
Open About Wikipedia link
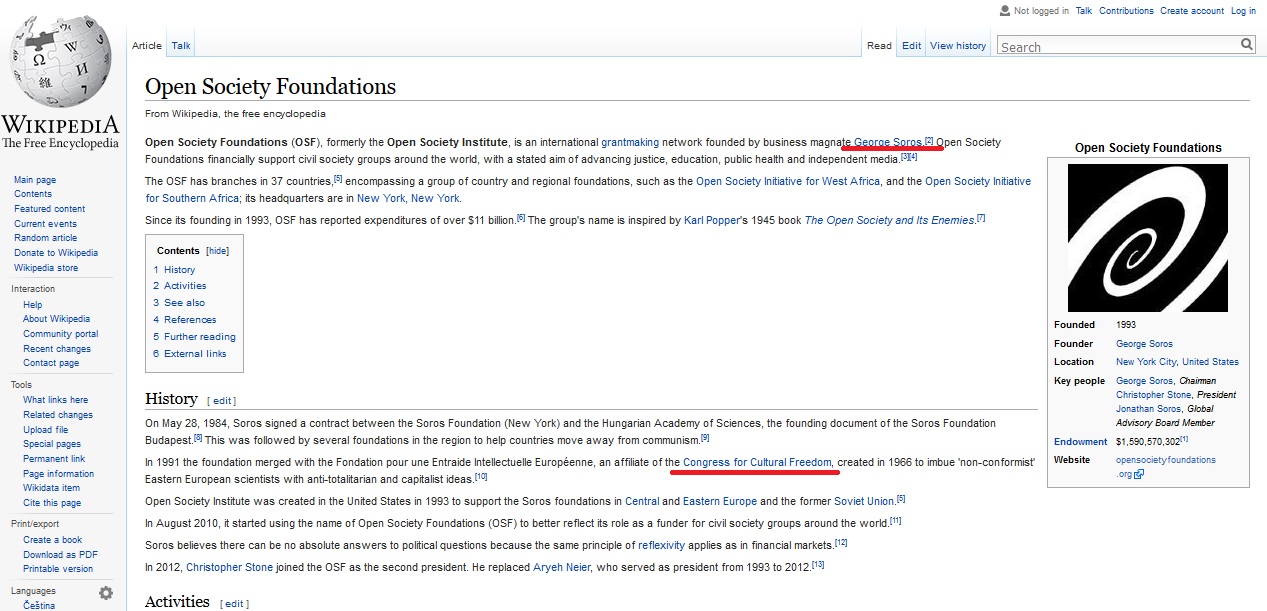56,319
